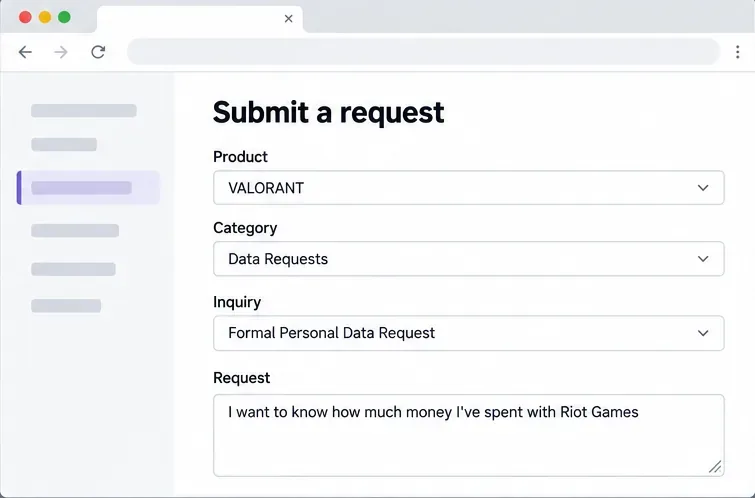Open the Product dropdown showing VALORANT
This screenshot has width=755, height=498.
pos(469,187)
